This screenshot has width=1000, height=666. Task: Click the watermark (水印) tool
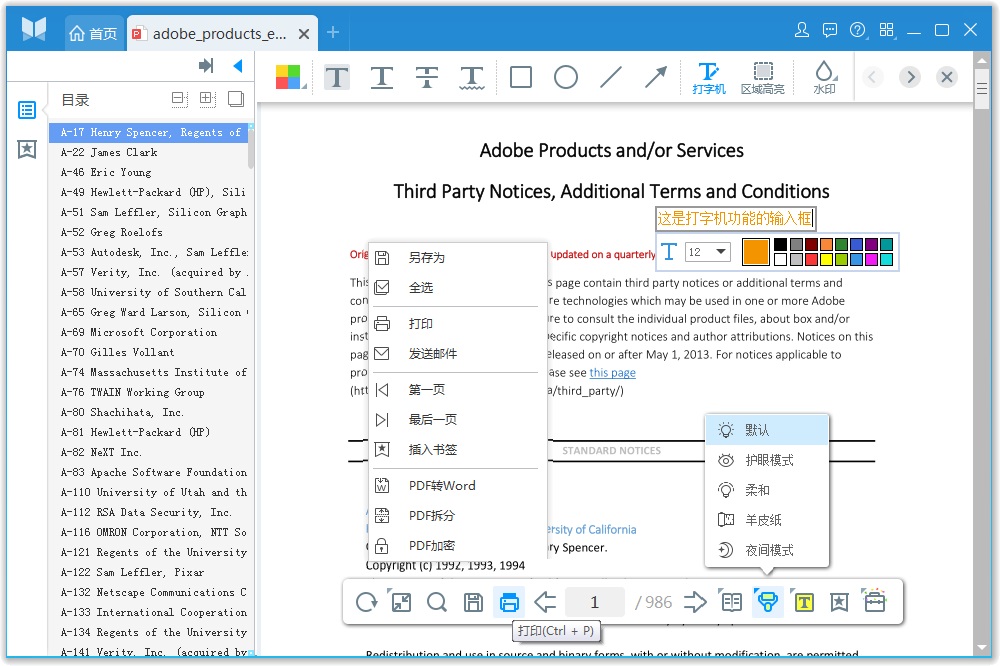[x=824, y=77]
